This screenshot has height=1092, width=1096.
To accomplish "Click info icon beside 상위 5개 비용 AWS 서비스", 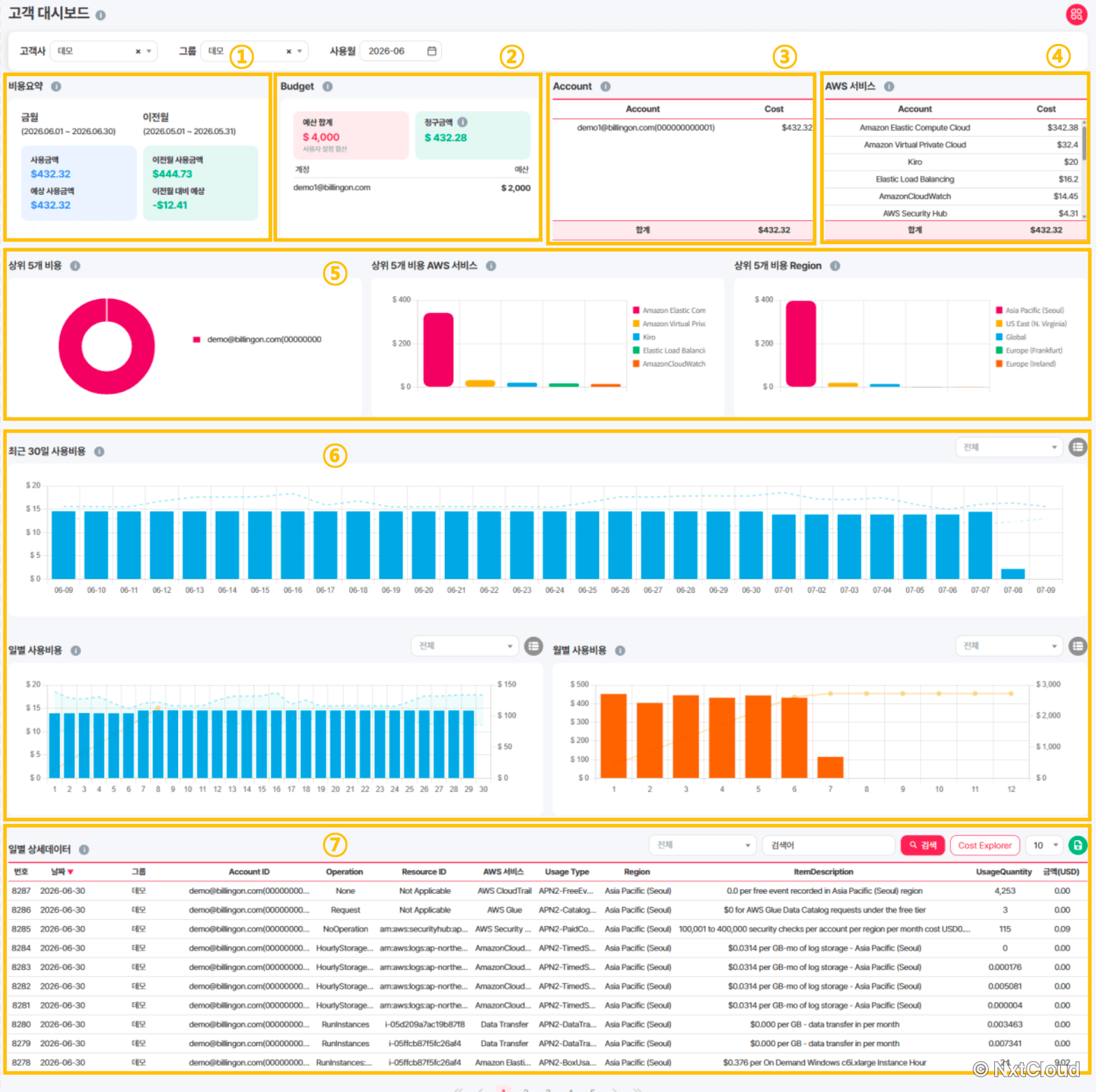I will [x=491, y=266].
